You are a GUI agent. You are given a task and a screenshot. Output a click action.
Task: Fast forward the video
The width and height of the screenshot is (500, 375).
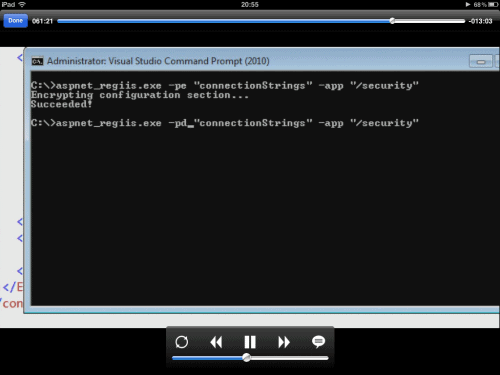[284, 342]
